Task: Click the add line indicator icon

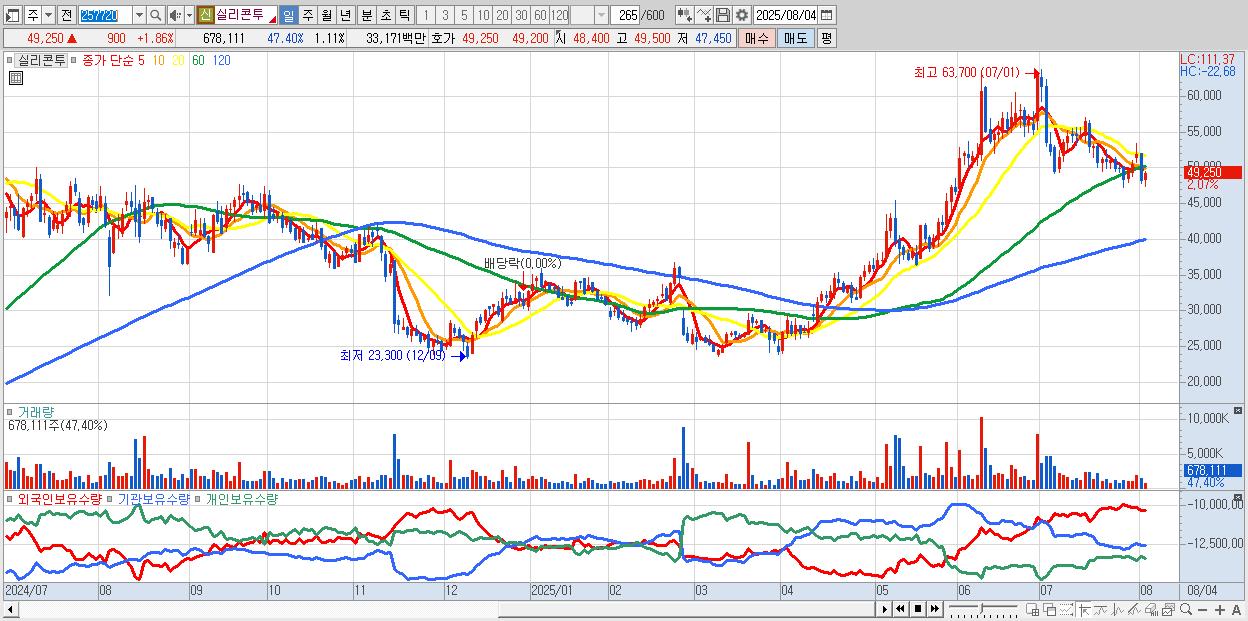Action: (703, 15)
